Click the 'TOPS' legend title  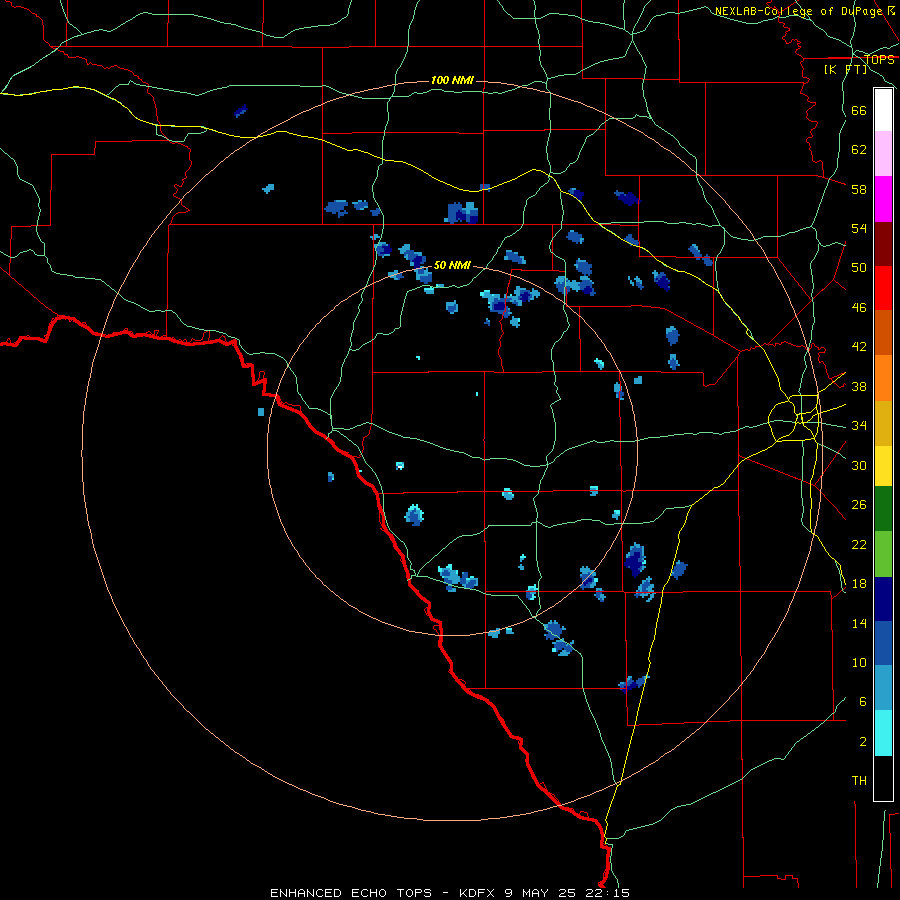[879, 59]
